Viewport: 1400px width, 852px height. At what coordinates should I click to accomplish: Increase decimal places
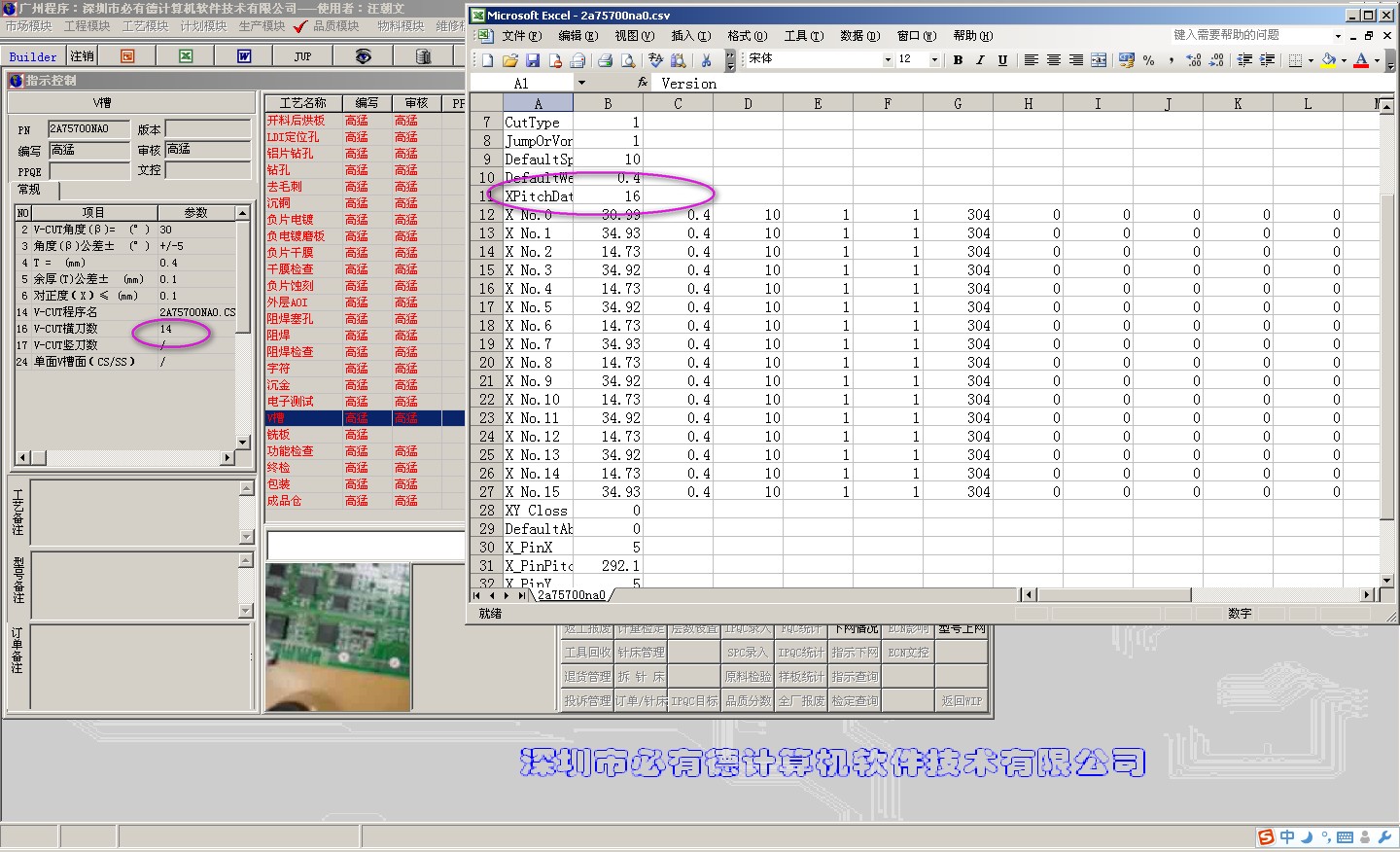click(1194, 60)
